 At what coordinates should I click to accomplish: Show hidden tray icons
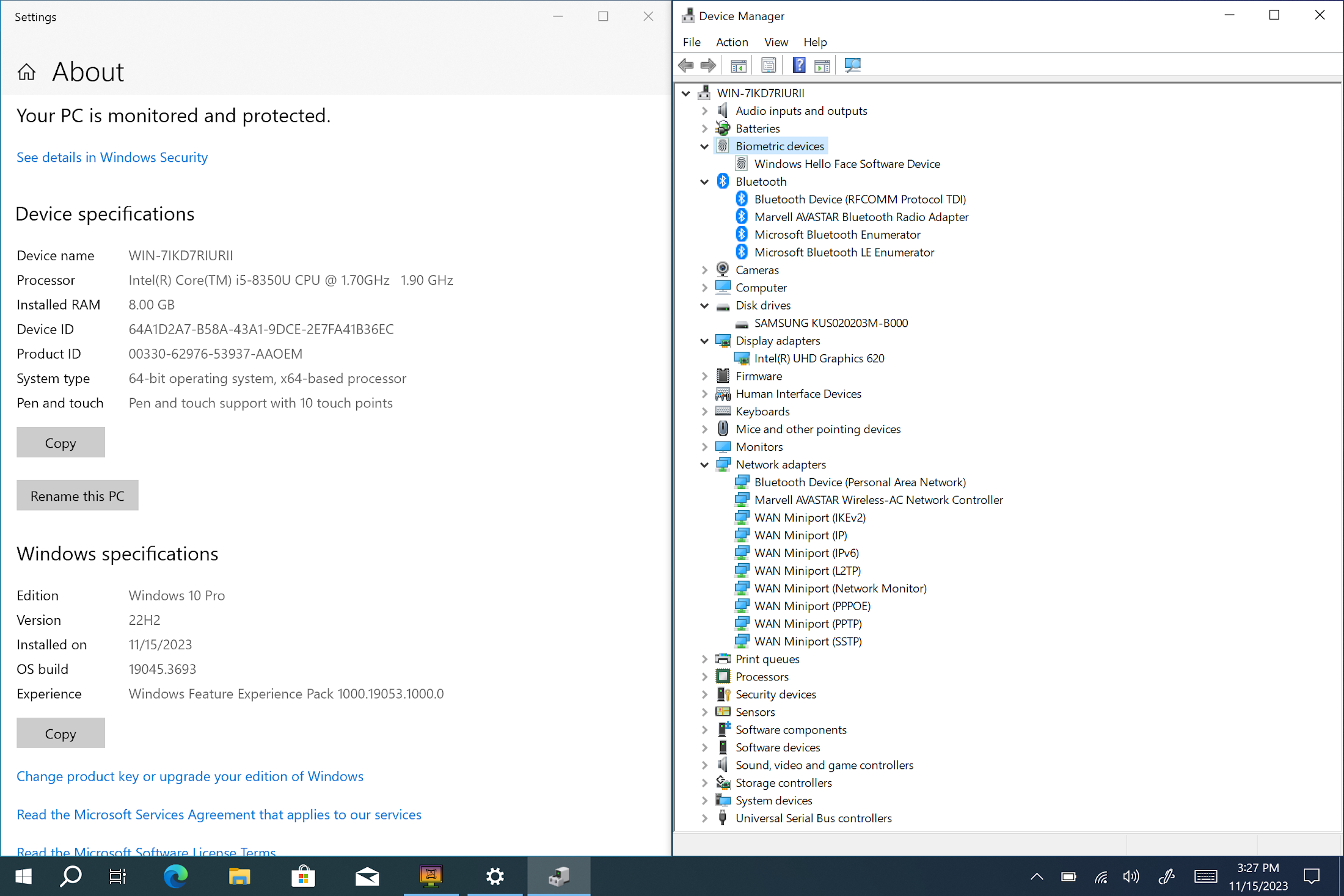(1037, 877)
